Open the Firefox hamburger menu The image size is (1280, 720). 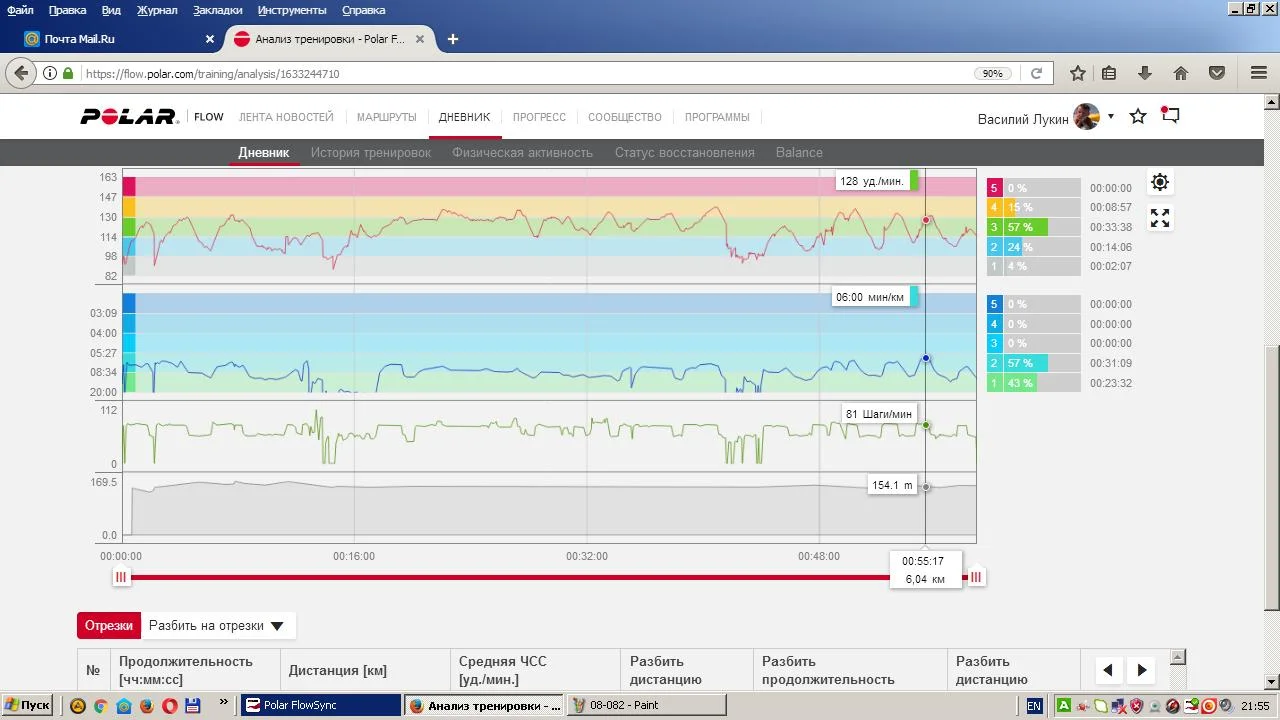click(x=1259, y=73)
